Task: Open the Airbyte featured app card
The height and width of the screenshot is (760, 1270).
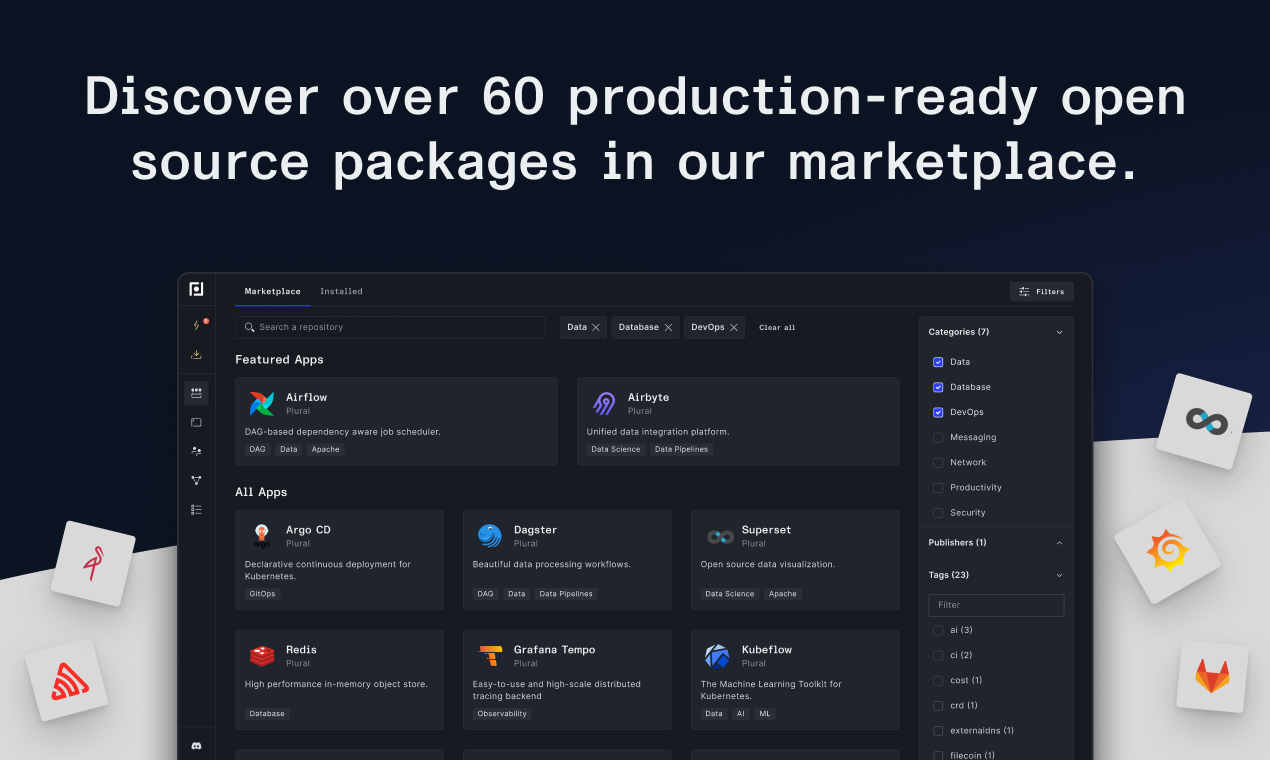Action: click(x=738, y=421)
